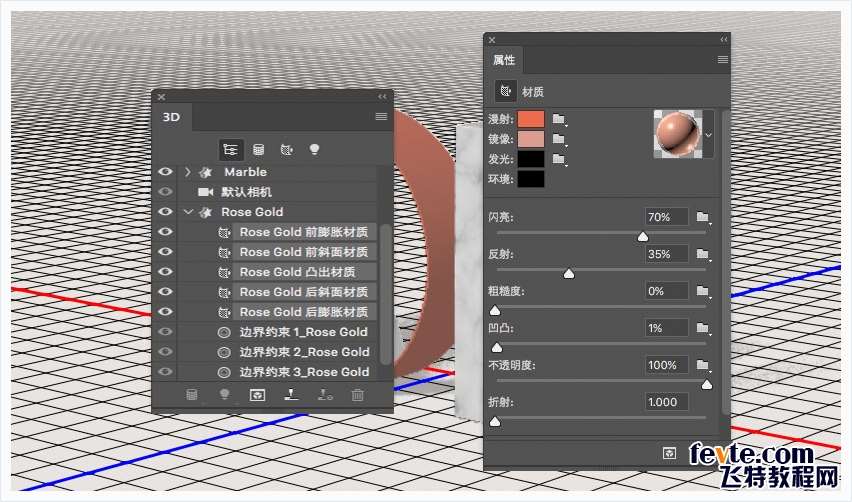This screenshot has width=852, height=502.
Task: Hide the Rose Gold mesh group
Action: coord(165,212)
